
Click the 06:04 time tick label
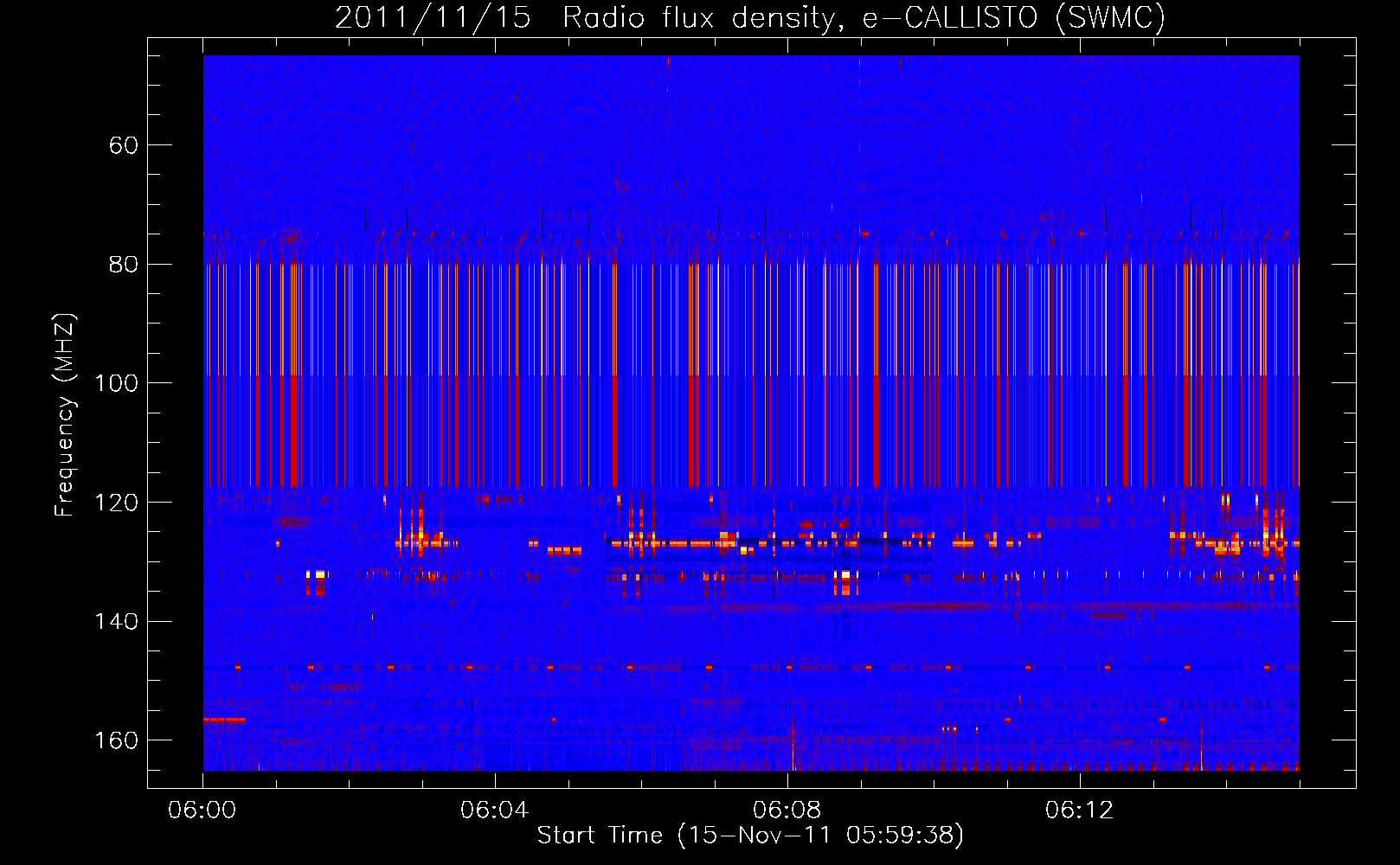(x=494, y=811)
